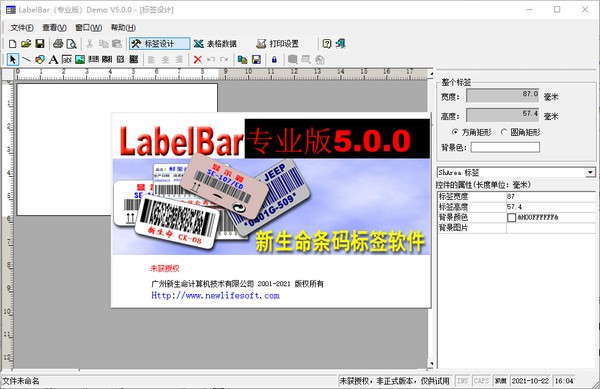Click the NUM status indicator
The height and width of the screenshot is (389, 600).
tap(501, 381)
